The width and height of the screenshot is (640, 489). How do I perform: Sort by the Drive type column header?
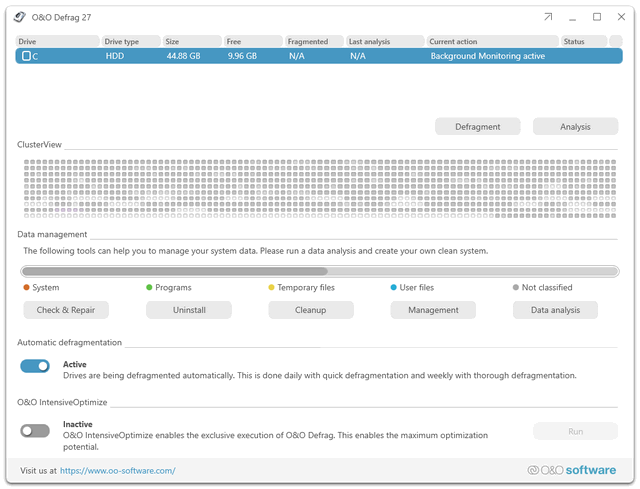click(x=130, y=42)
